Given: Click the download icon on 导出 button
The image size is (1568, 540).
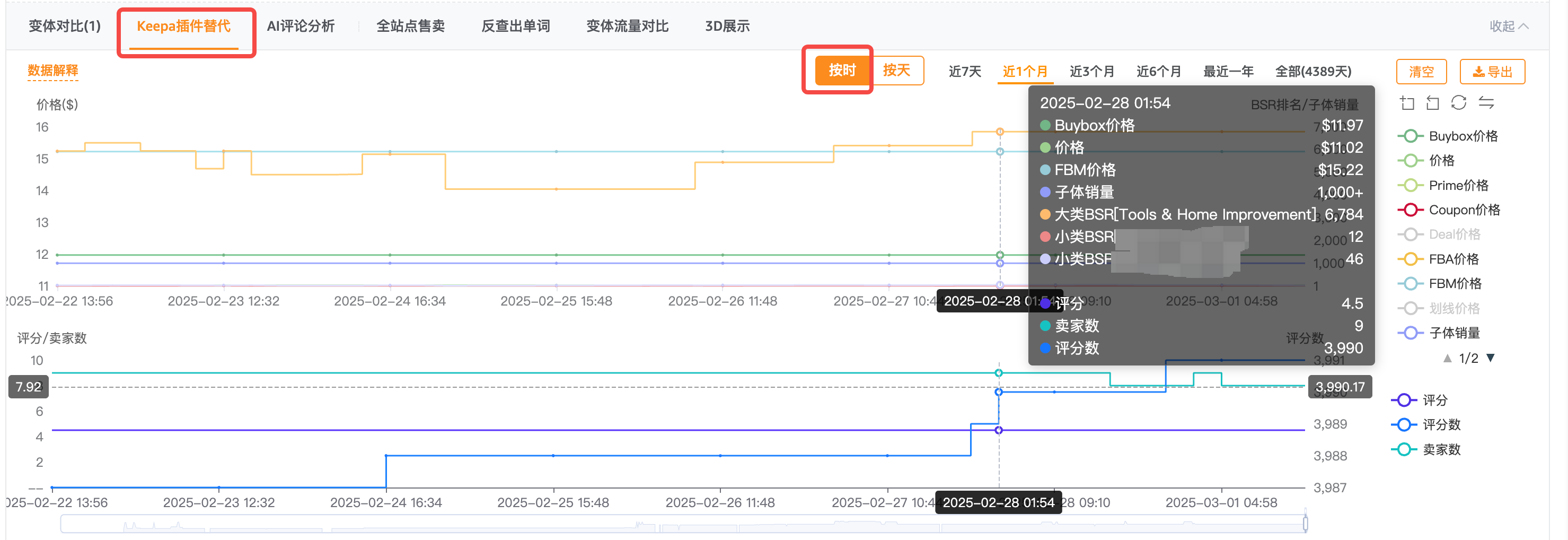Looking at the screenshot, I should coord(1478,72).
